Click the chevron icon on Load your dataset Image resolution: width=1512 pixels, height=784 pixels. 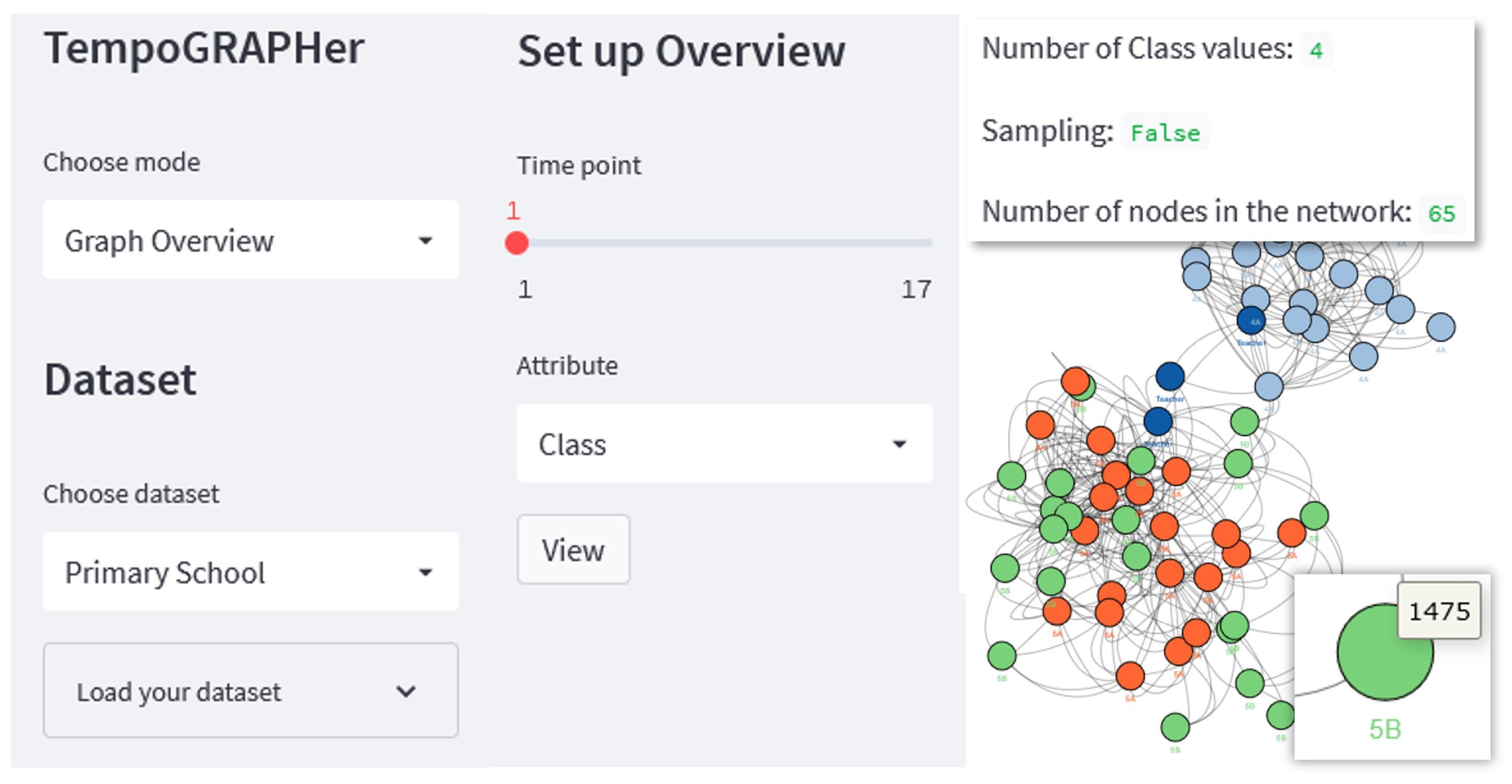(405, 691)
